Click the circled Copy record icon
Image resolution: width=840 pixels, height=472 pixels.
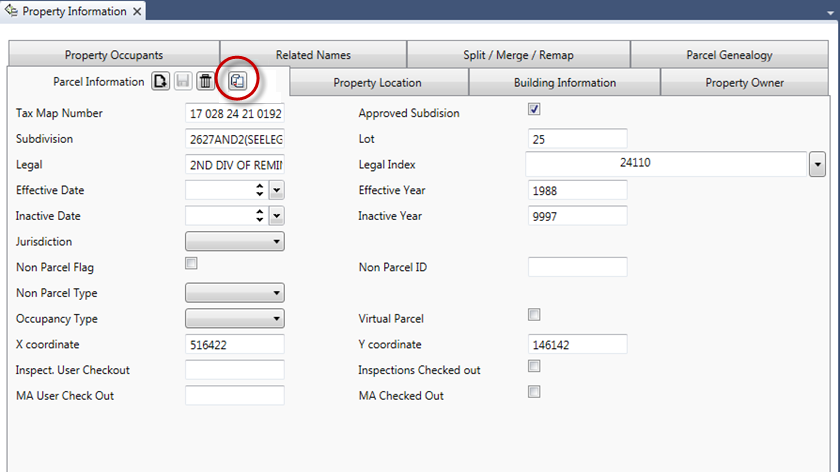pos(237,82)
